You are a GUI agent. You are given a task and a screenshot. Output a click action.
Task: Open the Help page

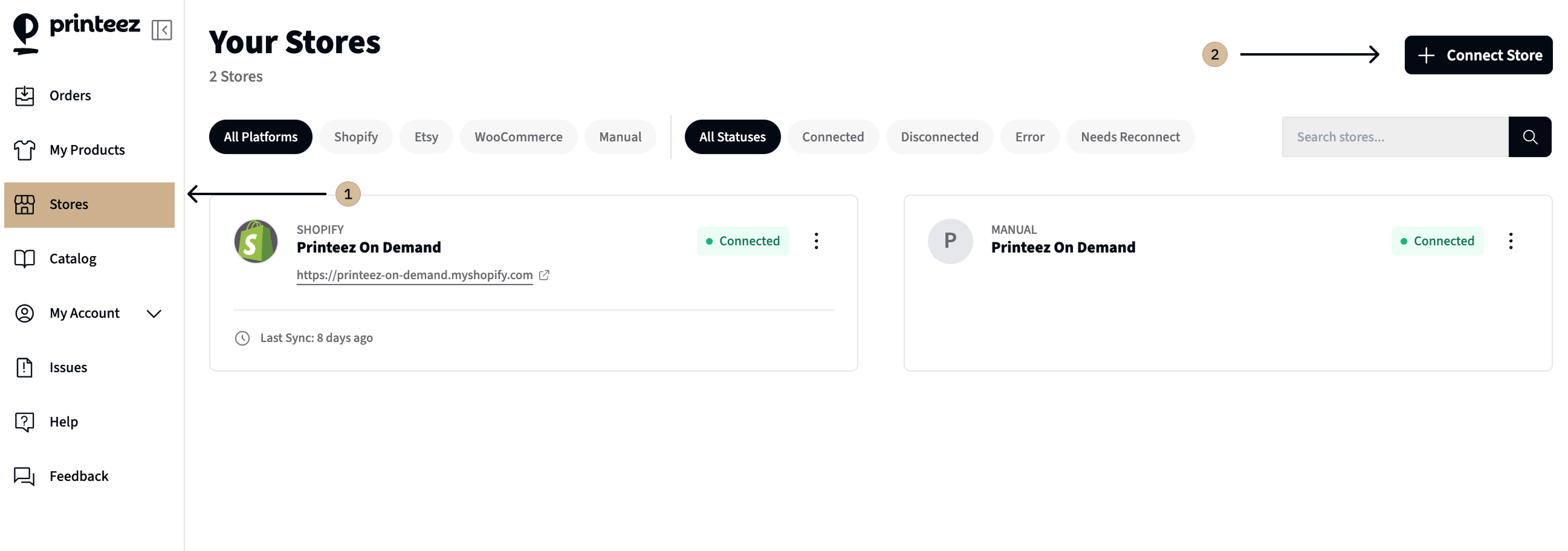(89, 422)
